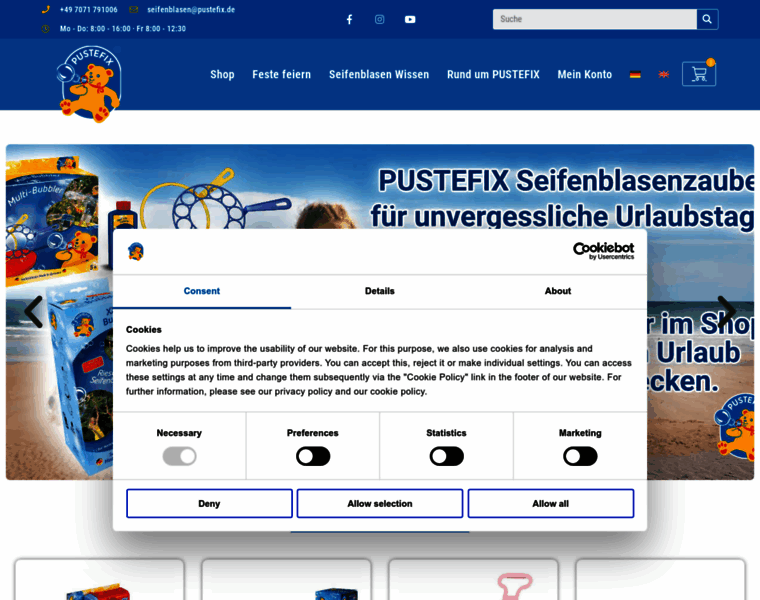
Task: Open the Facebook page icon
Action: coord(349,19)
